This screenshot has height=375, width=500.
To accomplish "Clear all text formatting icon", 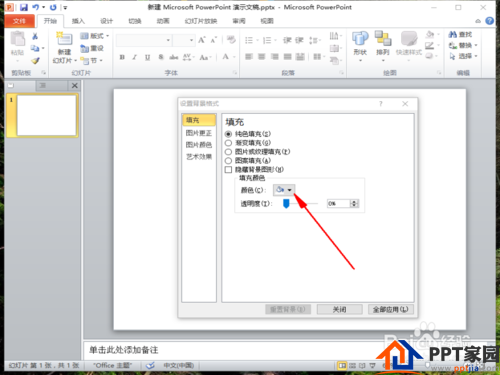I will pyautogui.click(x=231, y=40).
